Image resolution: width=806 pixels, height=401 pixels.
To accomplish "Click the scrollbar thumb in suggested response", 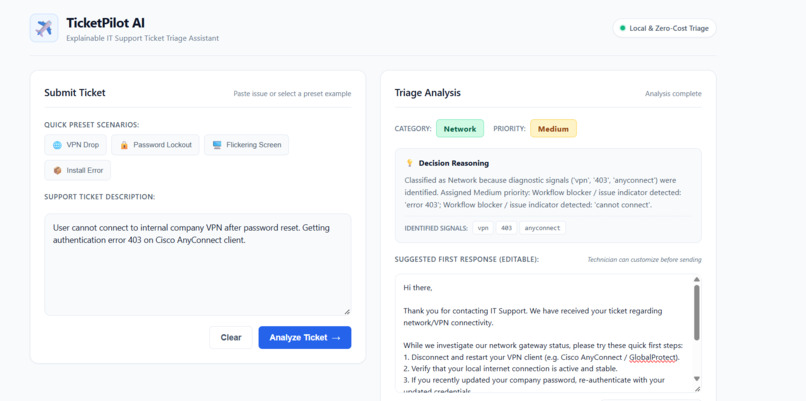I will tap(697, 312).
